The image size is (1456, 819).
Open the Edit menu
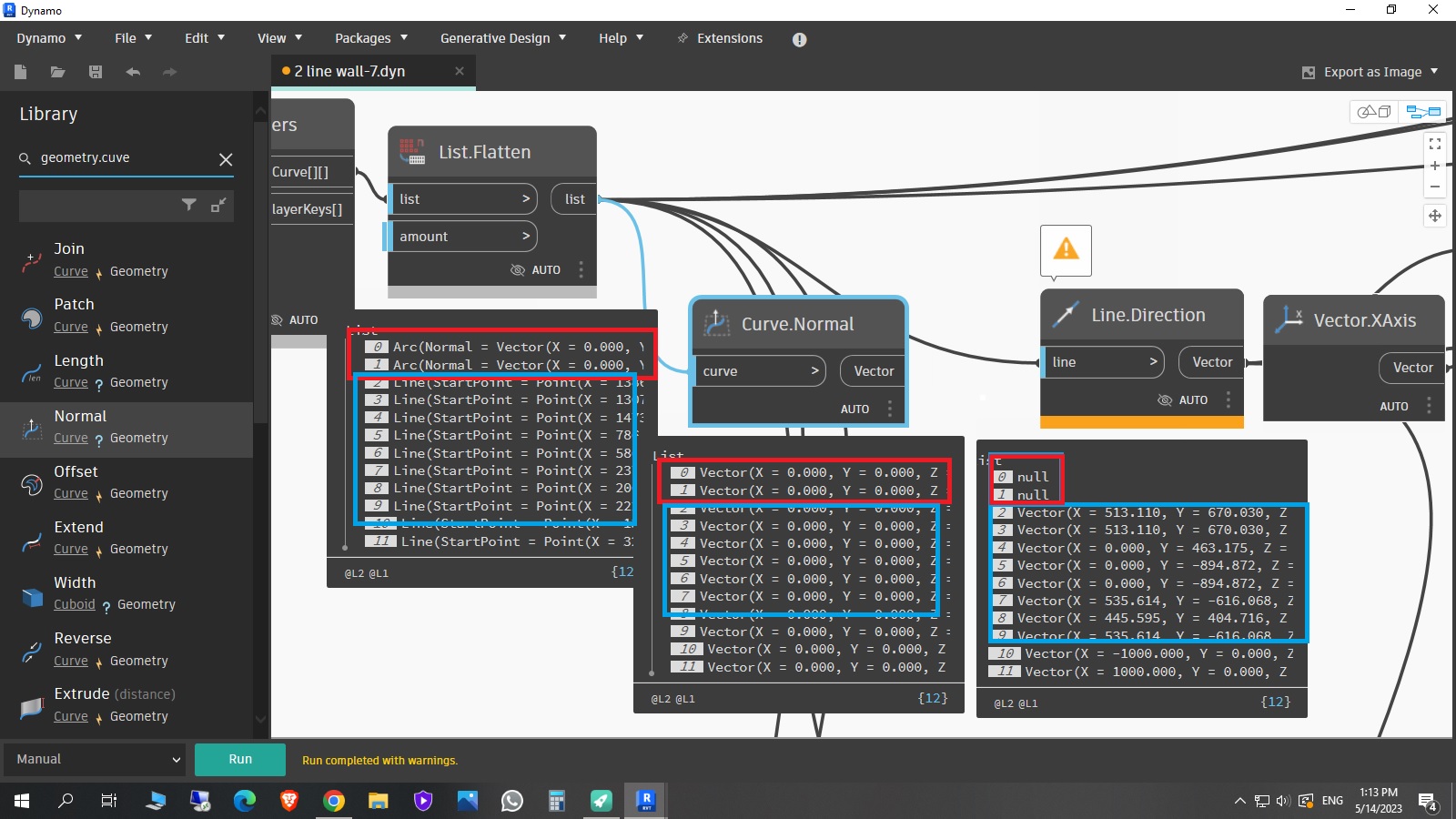tap(205, 38)
